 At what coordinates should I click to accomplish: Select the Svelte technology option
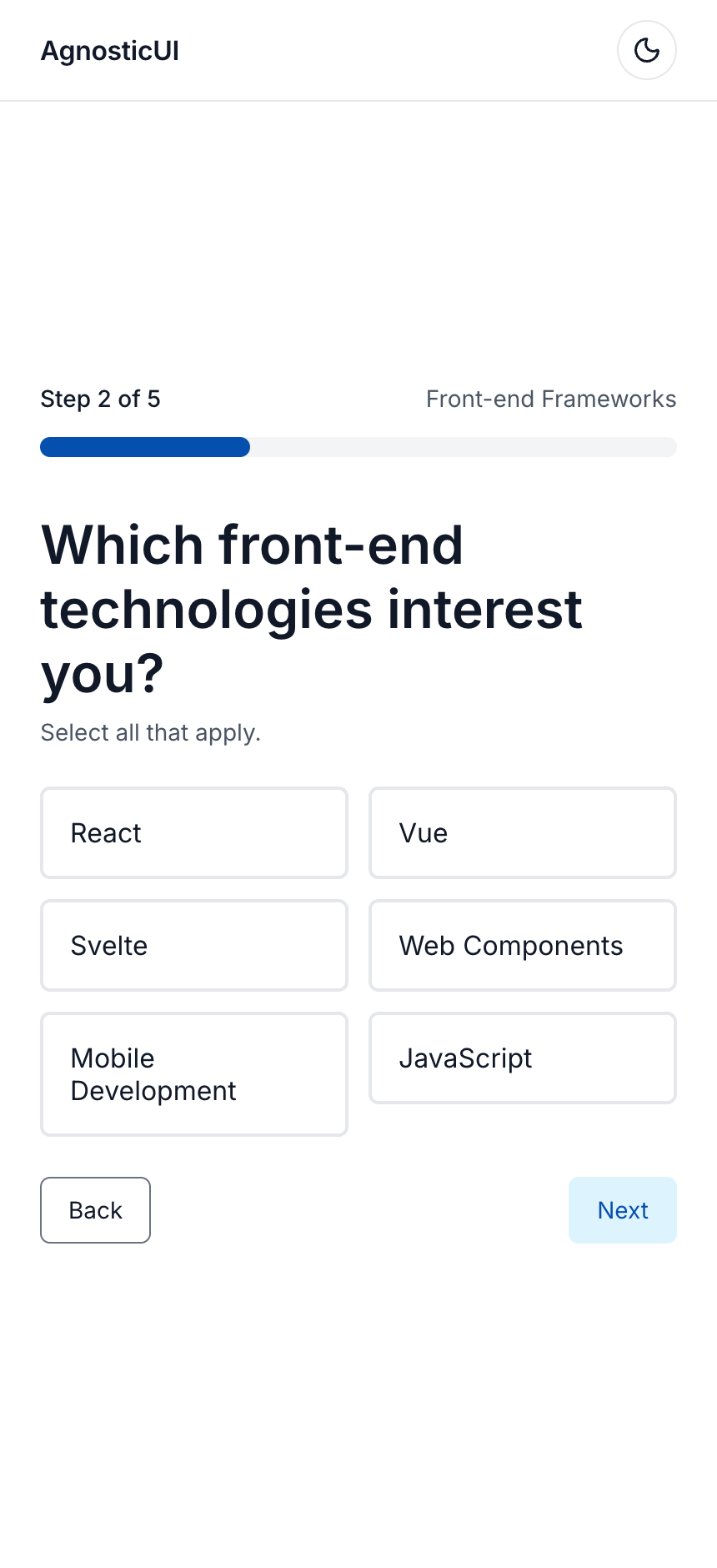(193, 945)
